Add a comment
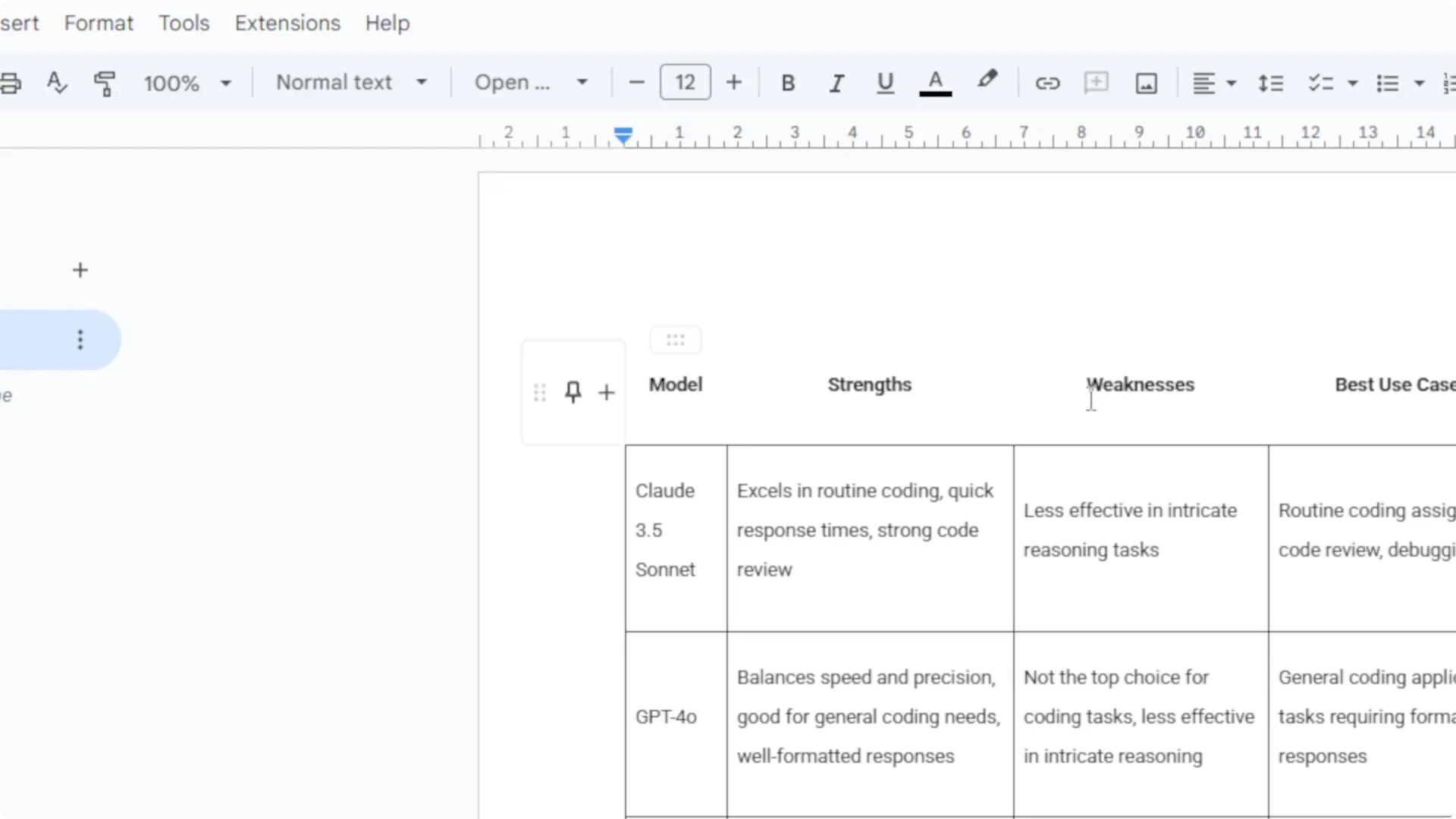This screenshot has height=819, width=1456. pos(1097,83)
